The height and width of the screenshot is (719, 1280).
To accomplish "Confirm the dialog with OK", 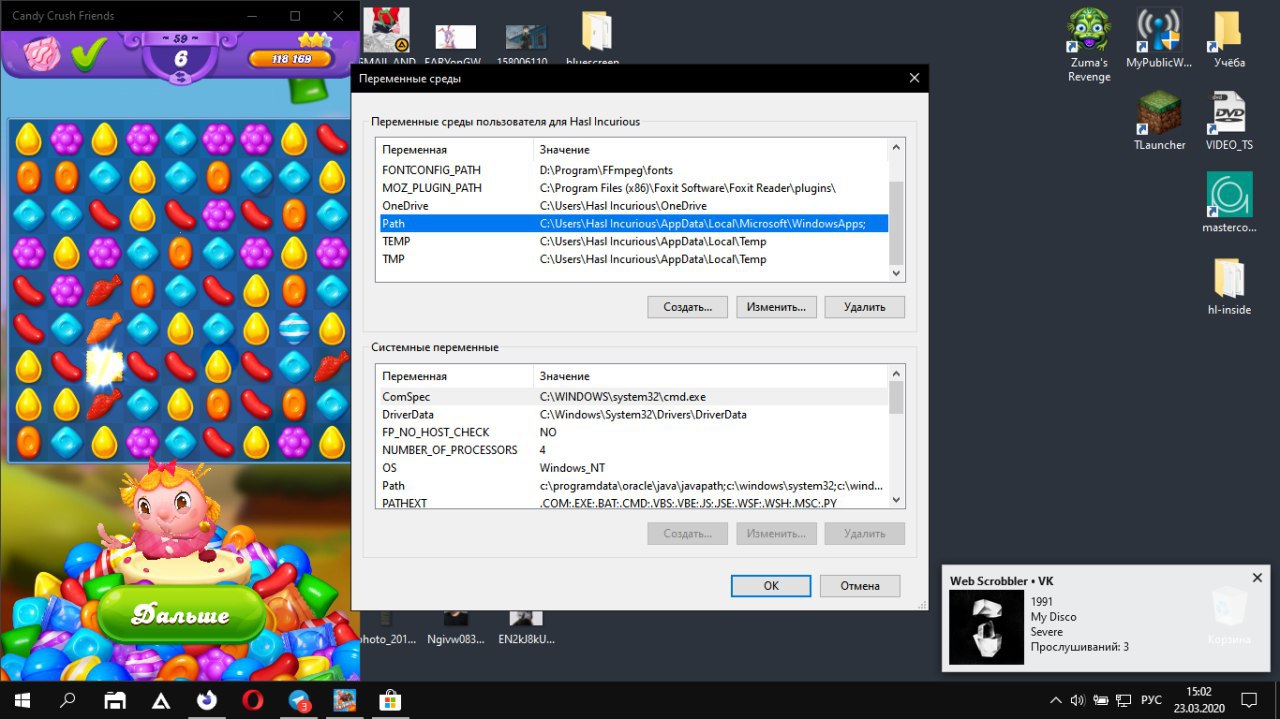I will tap(771, 586).
